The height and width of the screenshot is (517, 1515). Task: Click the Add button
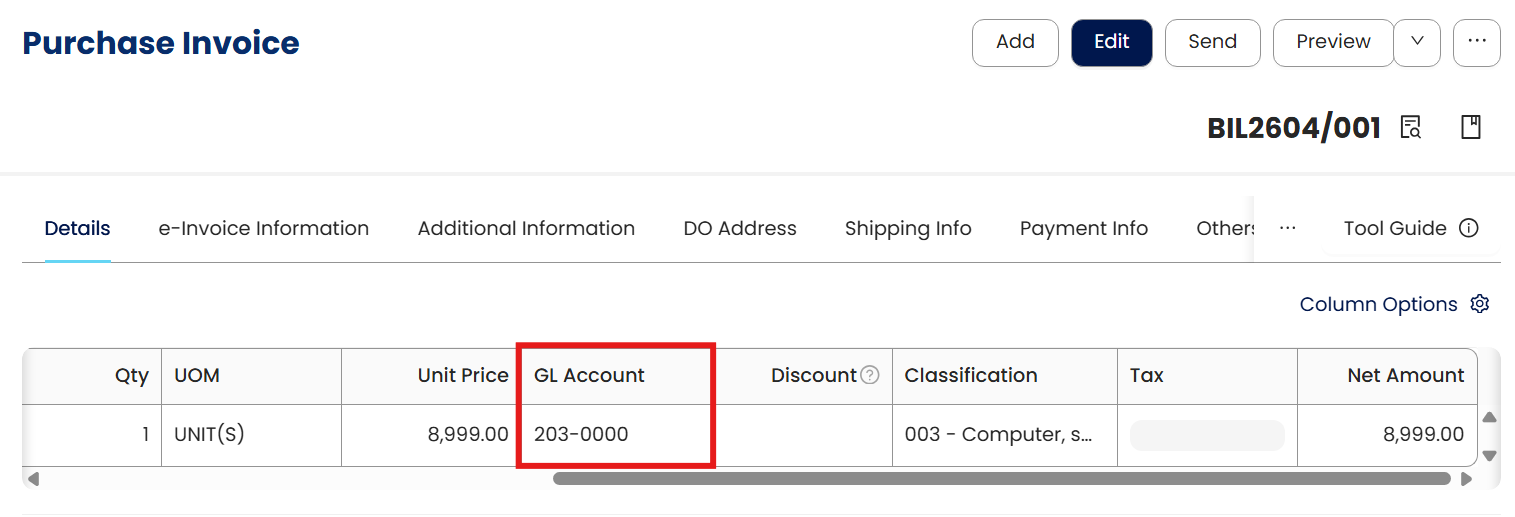(x=1015, y=42)
